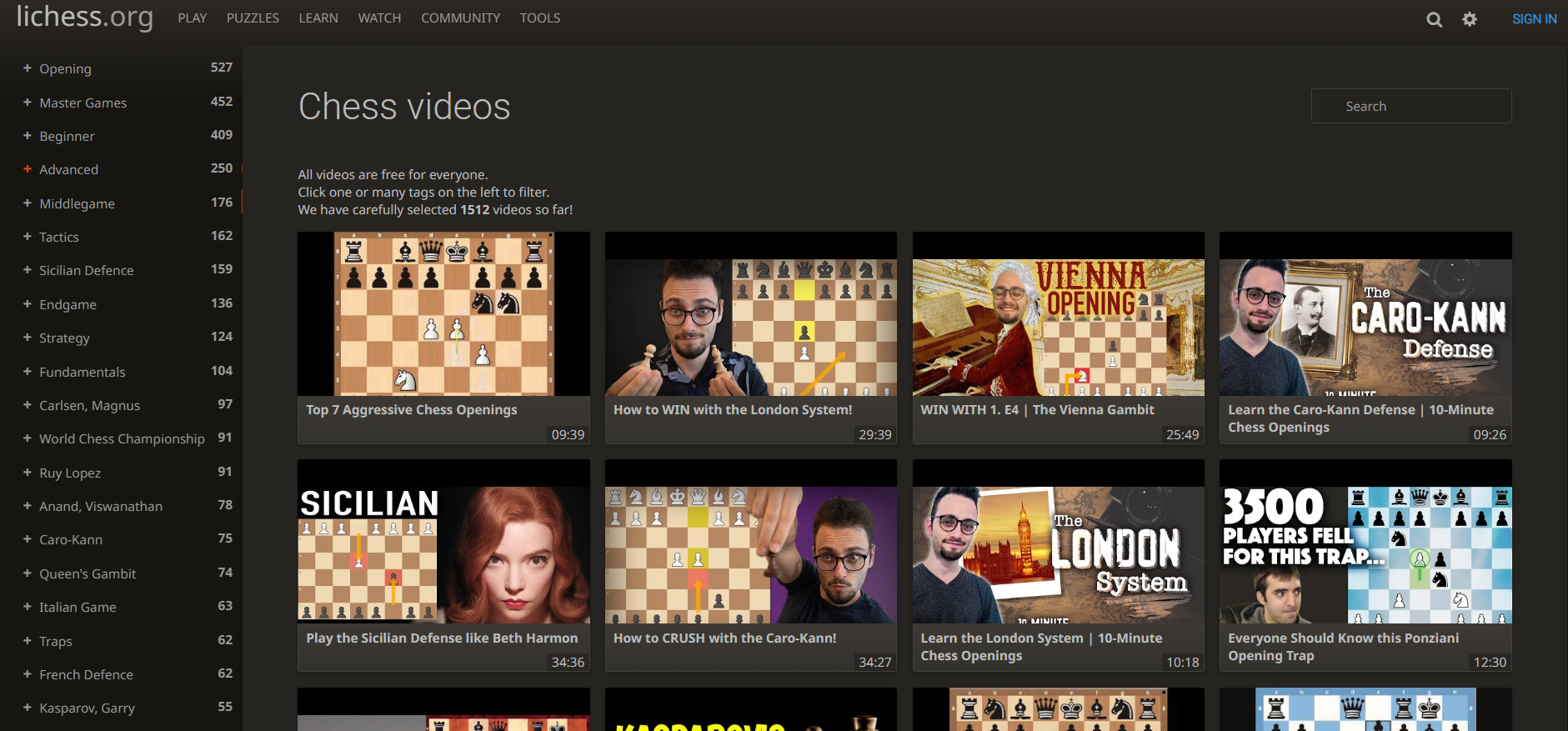
Task: Open the settings gear icon in header
Action: coord(1470,19)
